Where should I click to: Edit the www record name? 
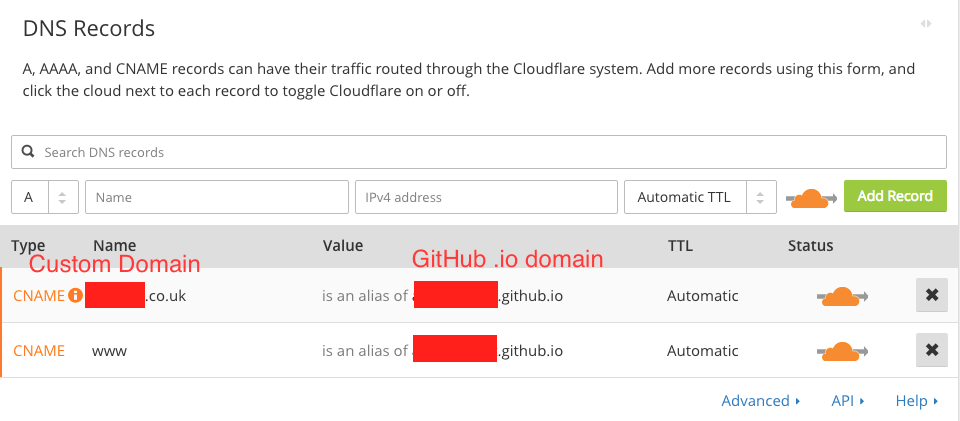tap(110, 351)
